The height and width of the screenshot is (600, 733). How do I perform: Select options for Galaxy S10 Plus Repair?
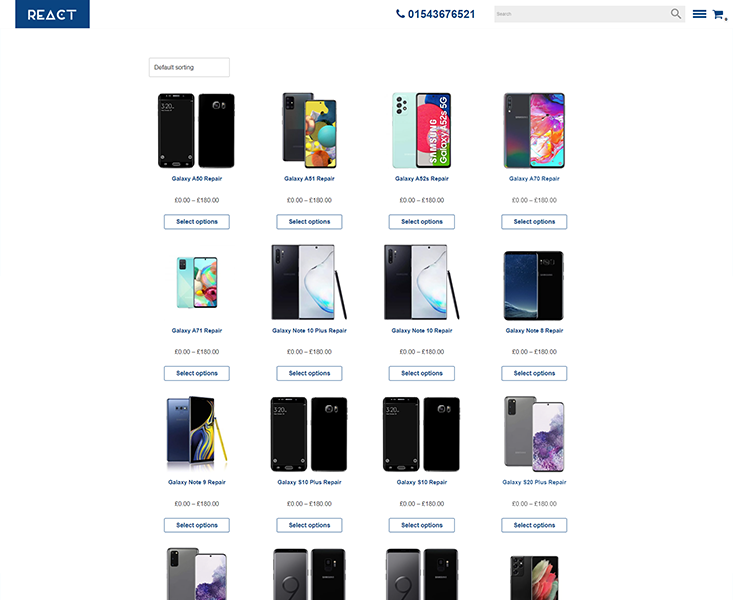tap(309, 525)
